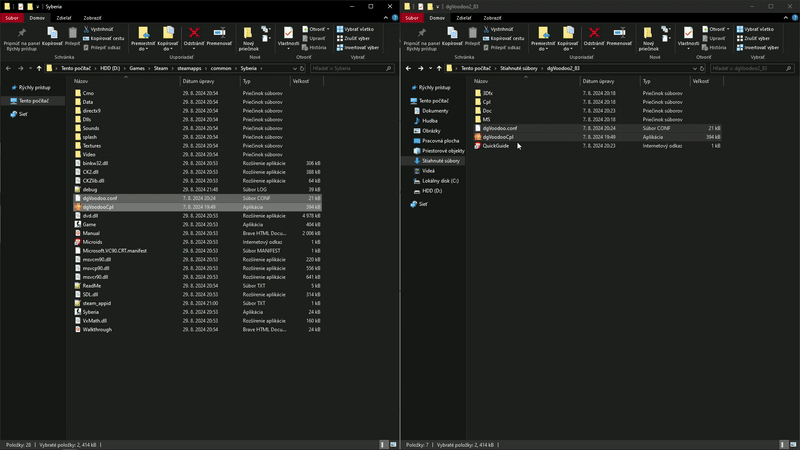Open Properties icon in Syberia window ribbon
Viewport: 800px width, 450px height.
[288, 33]
